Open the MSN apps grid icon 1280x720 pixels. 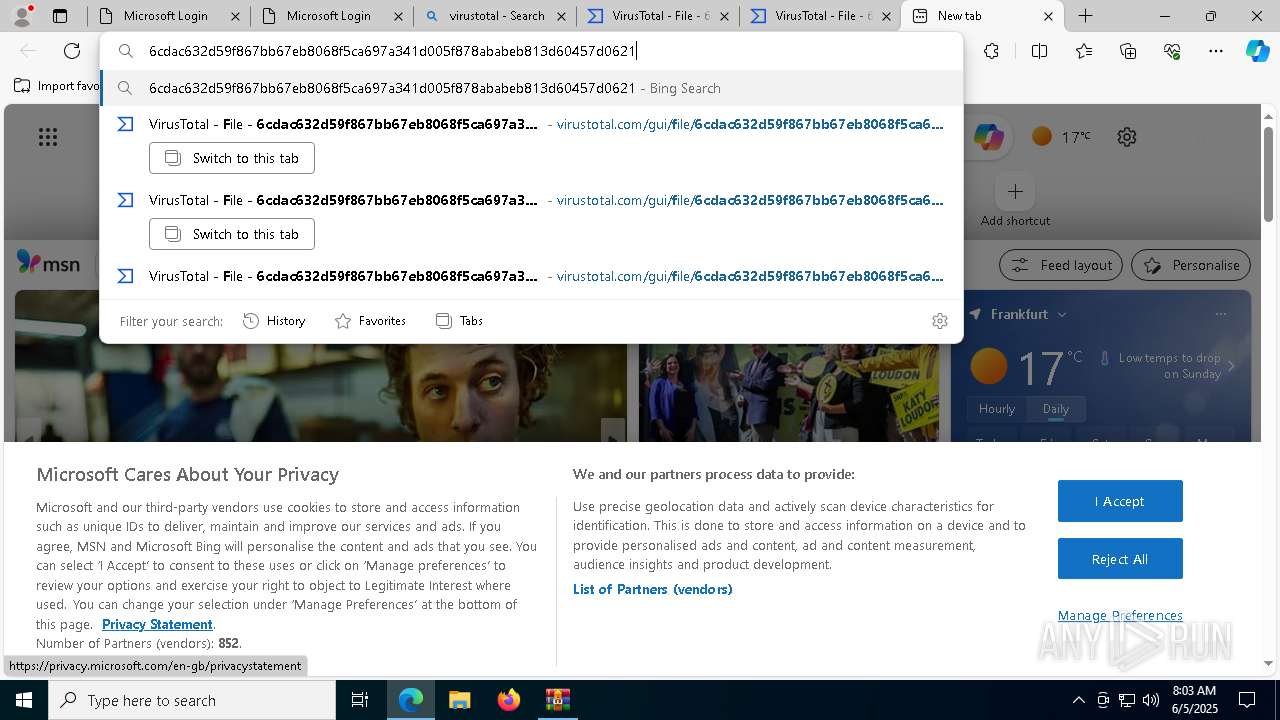click(x=48, y=137)
